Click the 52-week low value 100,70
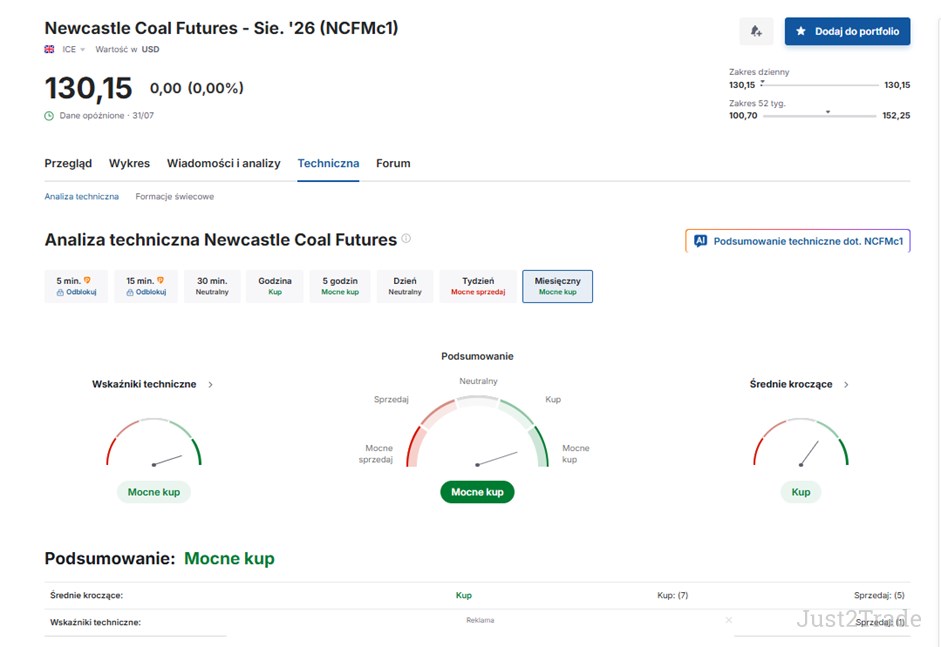Image resolution: width=941 pixels, height=647 pixels. 743,115
